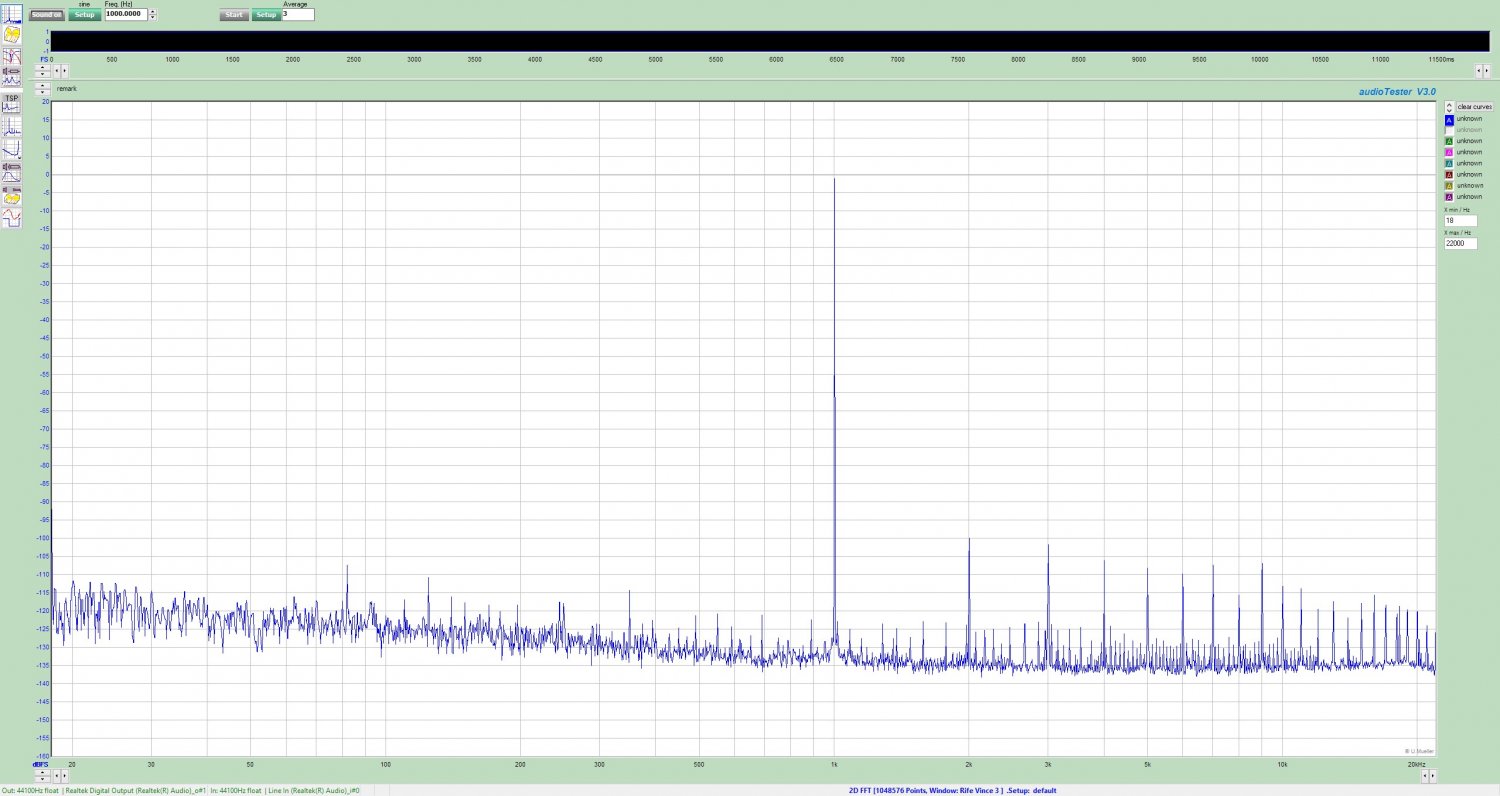
Task: Click the clear curves button
Action: pyautogui.click(x=1475, y=106)
